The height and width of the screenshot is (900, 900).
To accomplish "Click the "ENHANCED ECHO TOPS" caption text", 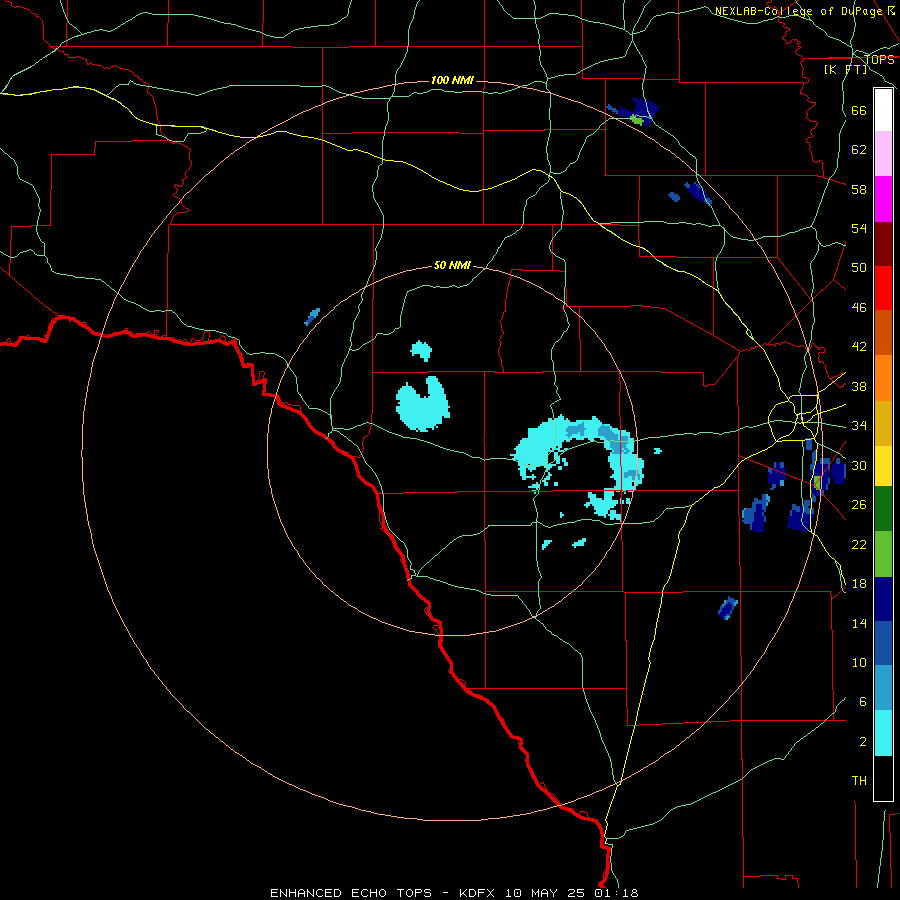I will pyautogui.click(x=351, y=893).
